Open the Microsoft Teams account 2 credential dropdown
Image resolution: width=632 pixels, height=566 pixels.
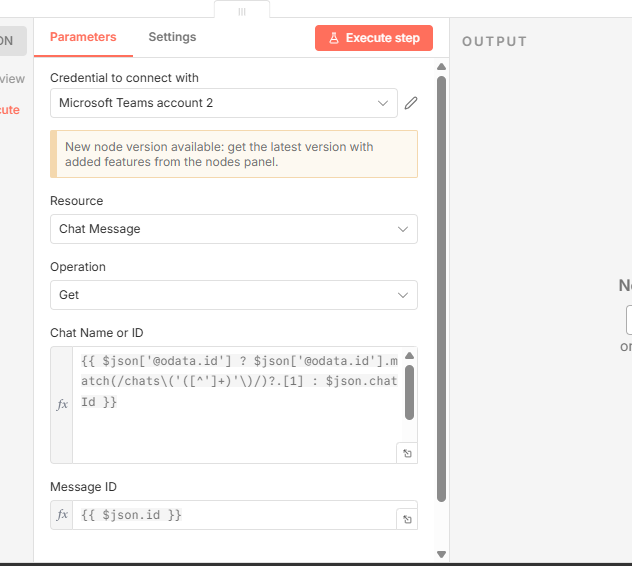tap(223, 103)
